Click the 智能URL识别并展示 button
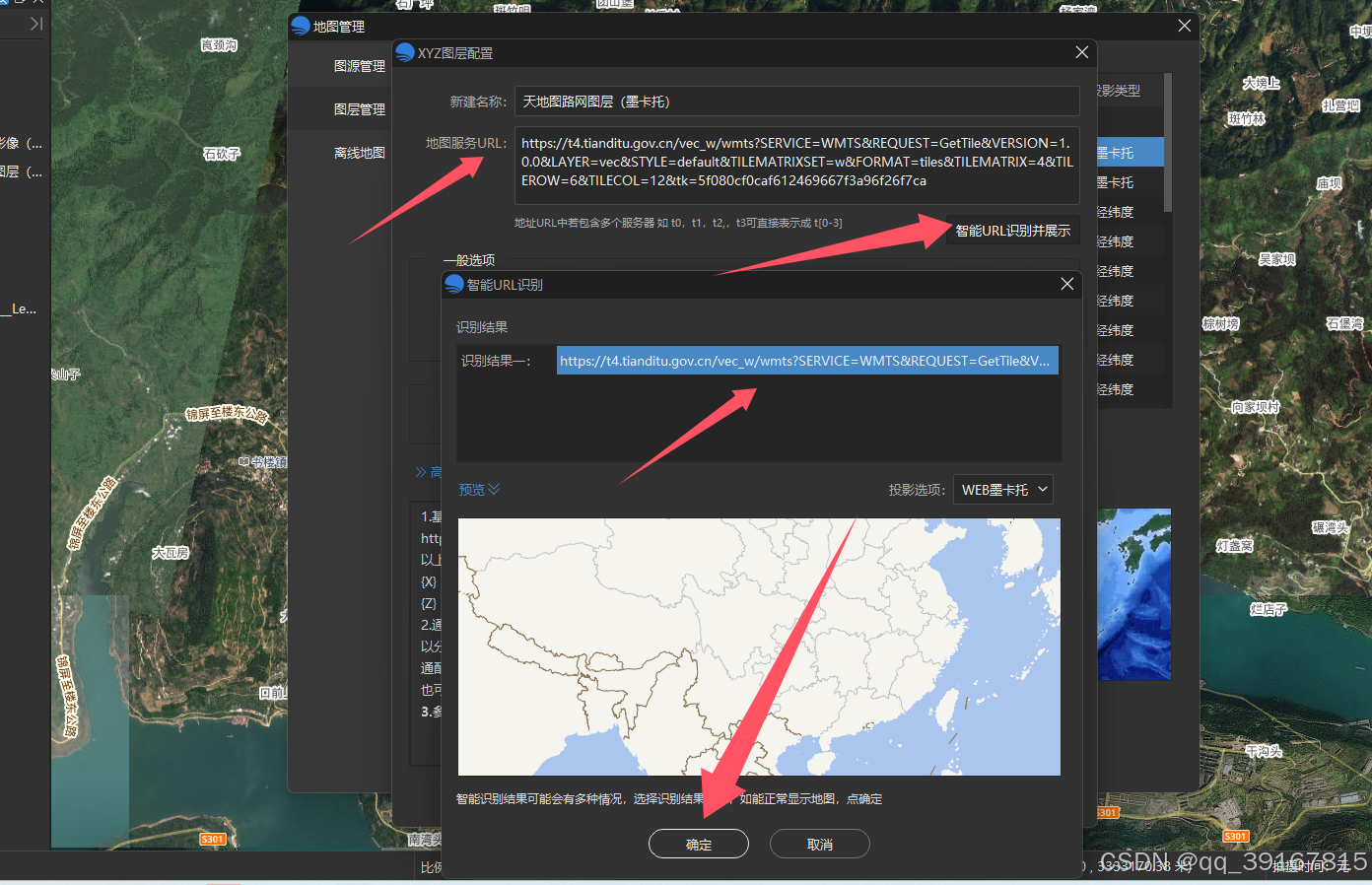 tap(1012, 231)
